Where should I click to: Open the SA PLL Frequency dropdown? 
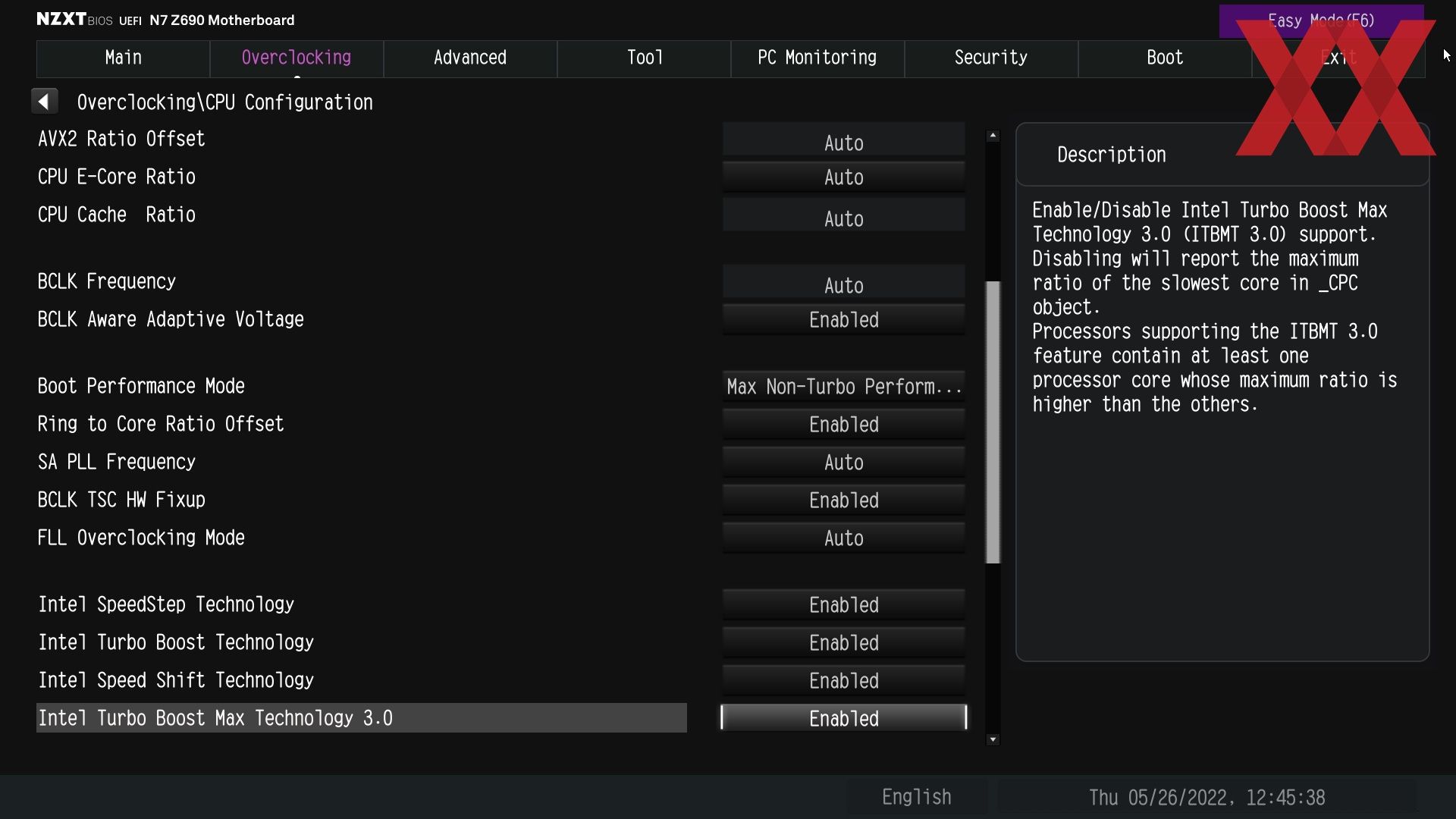click(844, 463)
